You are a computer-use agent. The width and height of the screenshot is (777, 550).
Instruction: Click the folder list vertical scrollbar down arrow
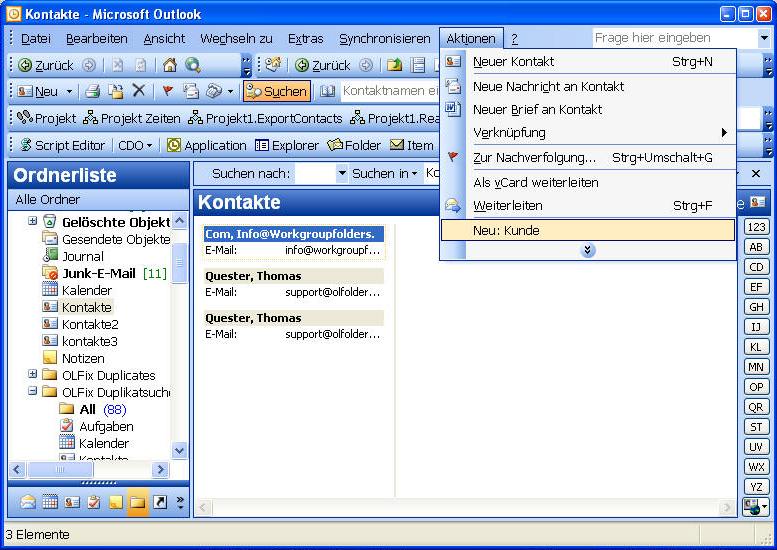point(179,450)
